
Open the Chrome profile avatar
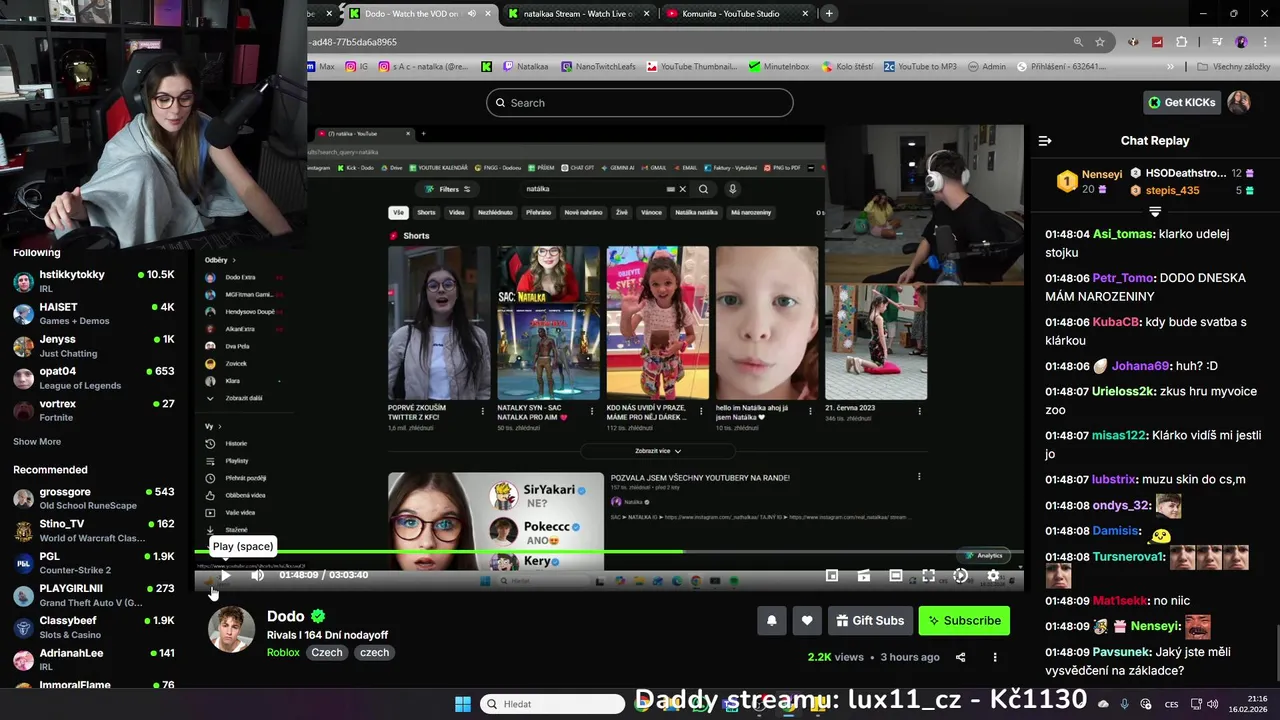pyautogui.click(x=1241, y=42)
